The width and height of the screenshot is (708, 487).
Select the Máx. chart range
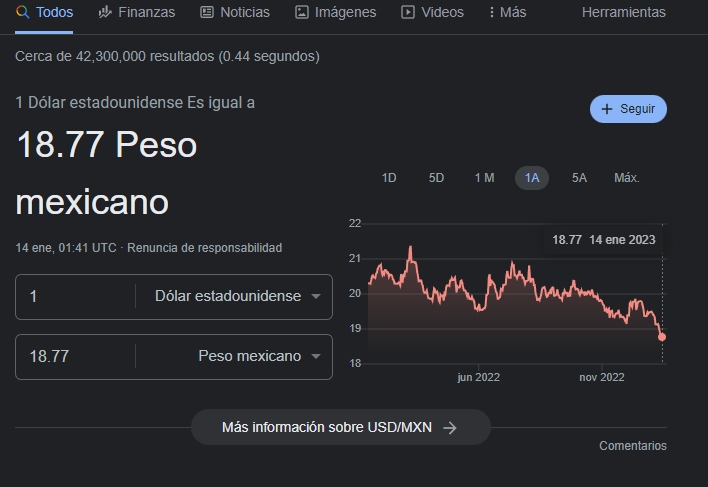coord(626,178)
